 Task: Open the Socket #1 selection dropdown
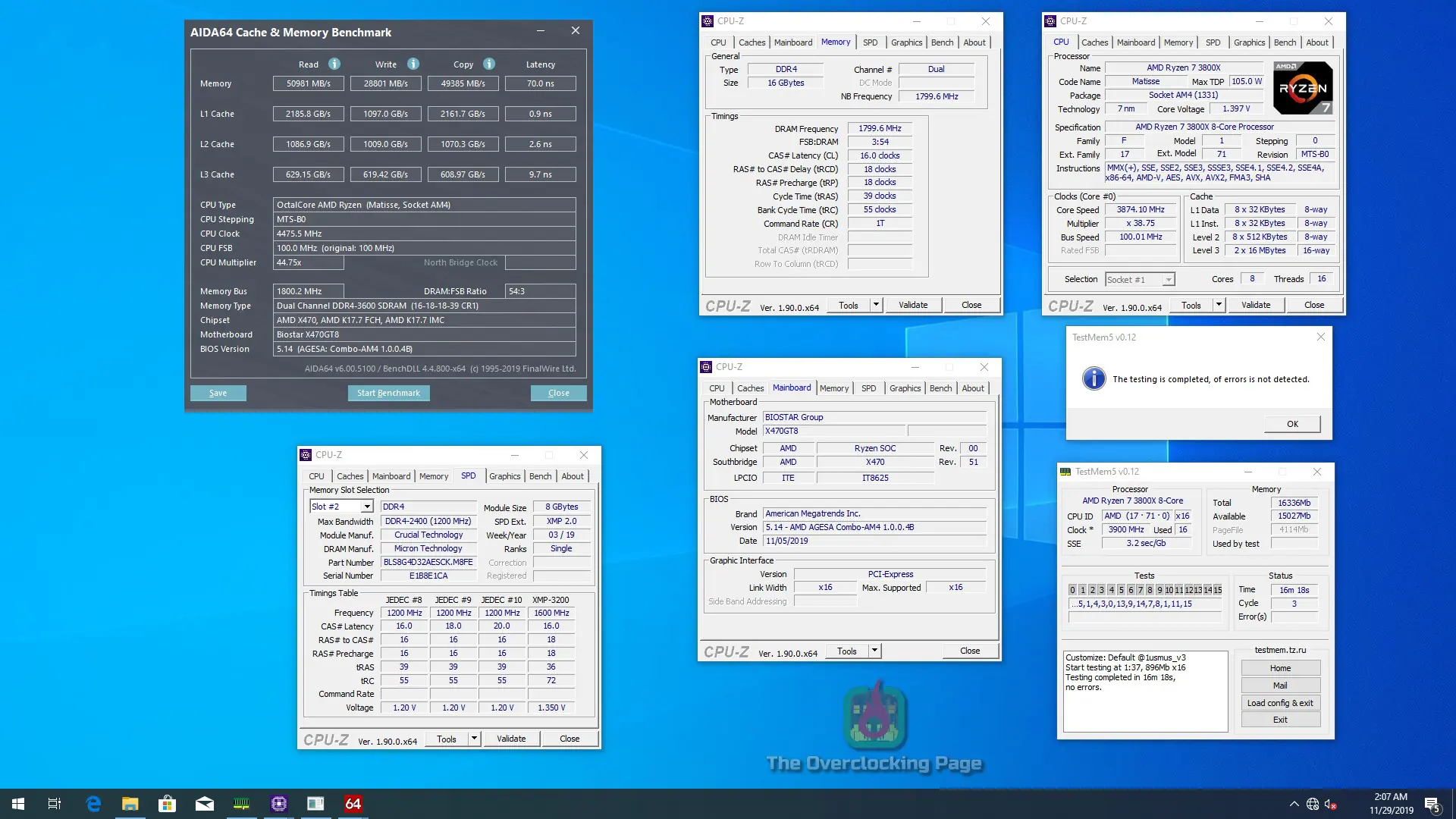1169,280
